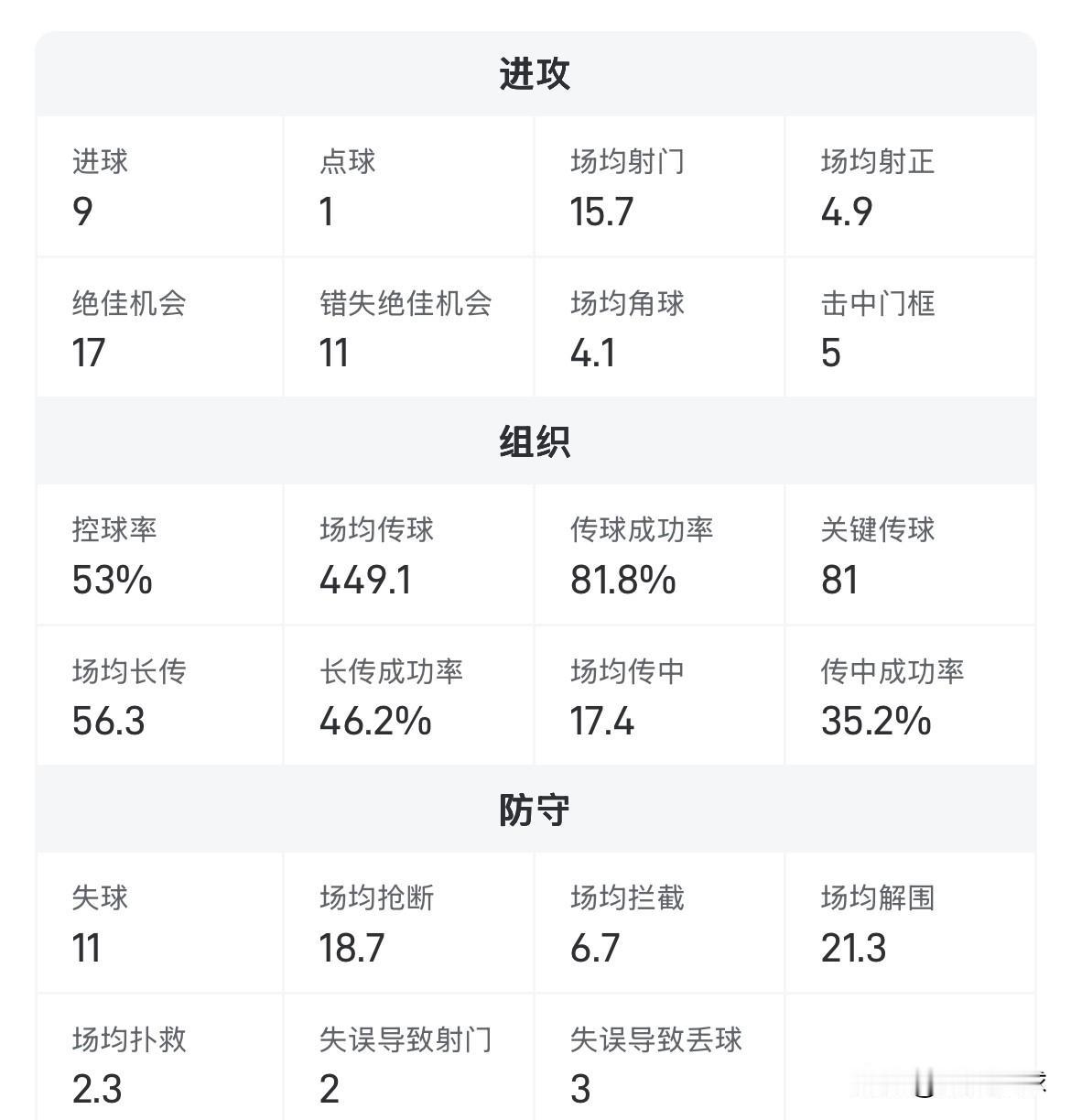1071x1120 pixels.
Task: Tap the 传球成功率 81.8% cell
Action: point(659,555)
